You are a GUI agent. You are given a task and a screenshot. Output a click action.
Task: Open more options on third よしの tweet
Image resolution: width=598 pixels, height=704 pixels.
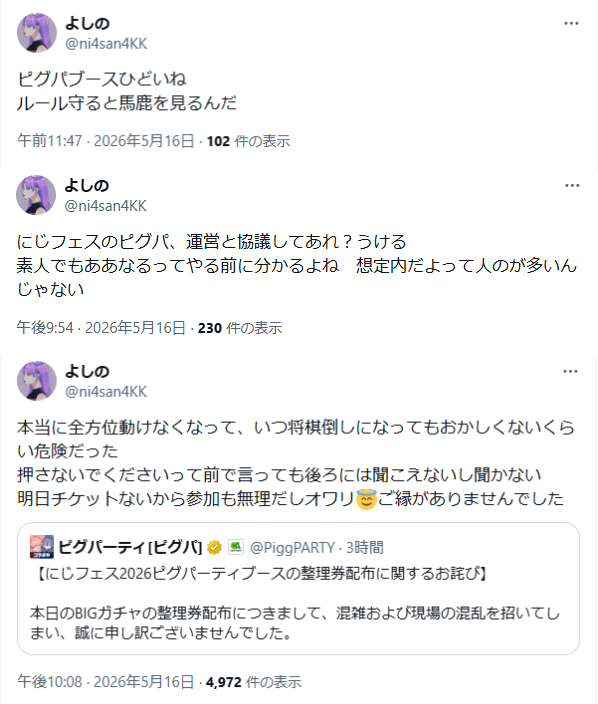pyautogui.click(x=570, y=371)
